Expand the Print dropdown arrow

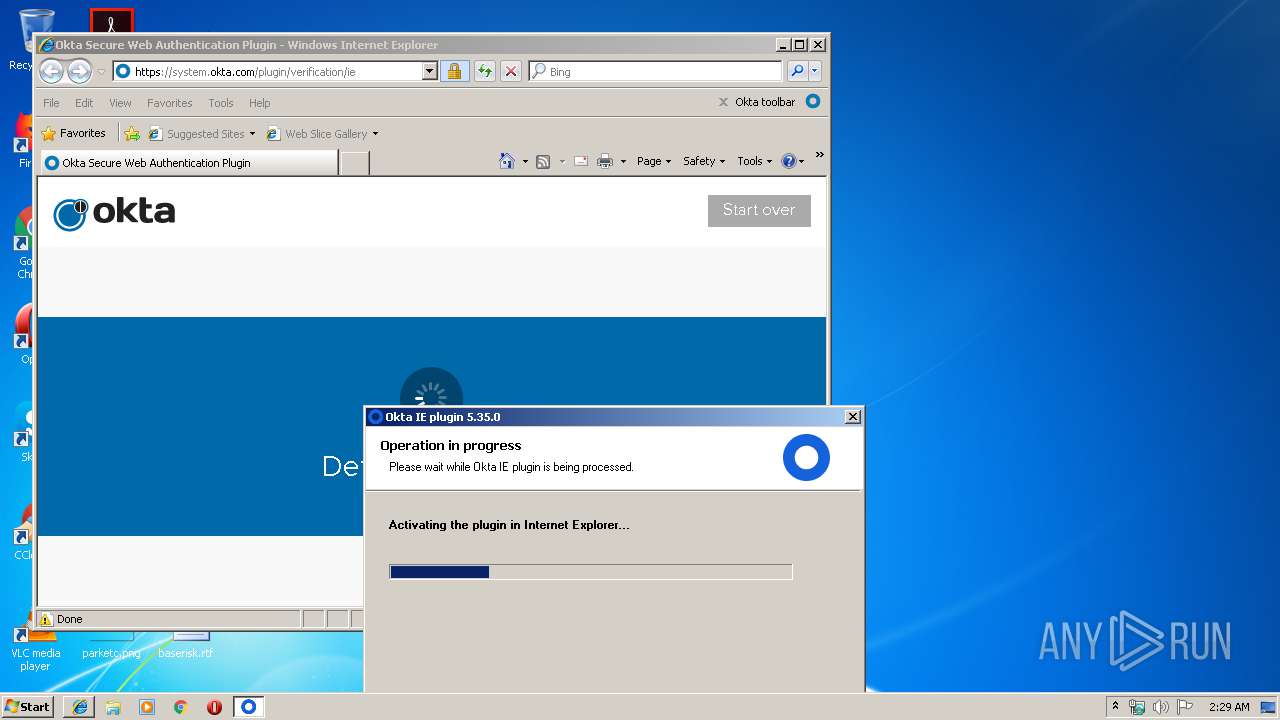tap(623, 161)
